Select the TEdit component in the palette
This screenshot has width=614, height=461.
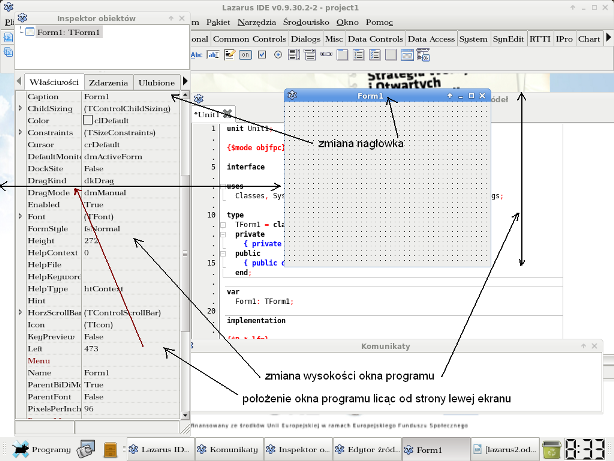[213, 55]
